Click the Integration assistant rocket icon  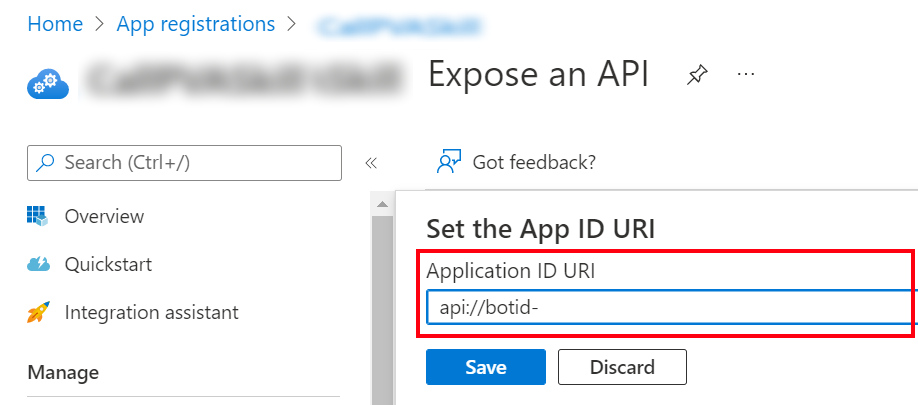(x=38, y=313)
